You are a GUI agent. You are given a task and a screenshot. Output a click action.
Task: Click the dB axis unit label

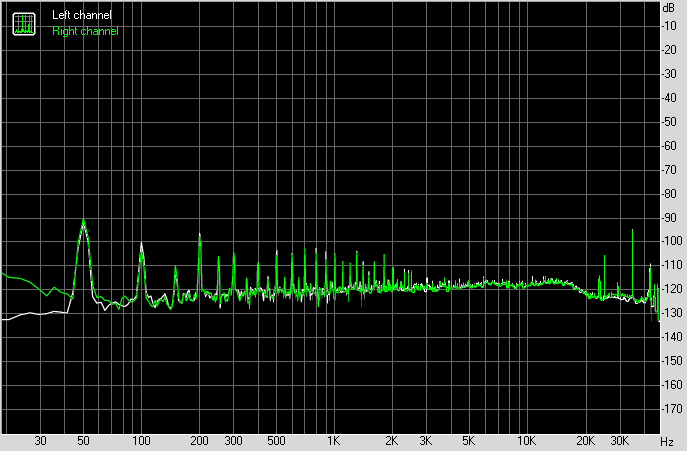click(669, 7)
